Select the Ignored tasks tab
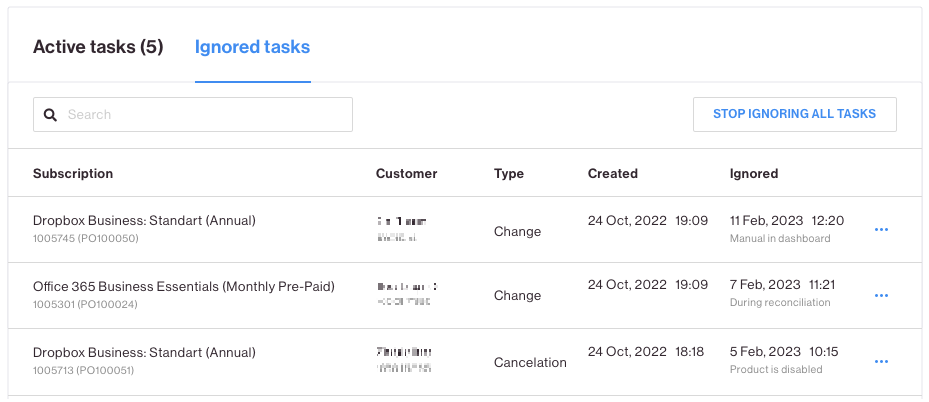Screen dimensions: 929x402 pyautogui.click(x=252, y=47)
